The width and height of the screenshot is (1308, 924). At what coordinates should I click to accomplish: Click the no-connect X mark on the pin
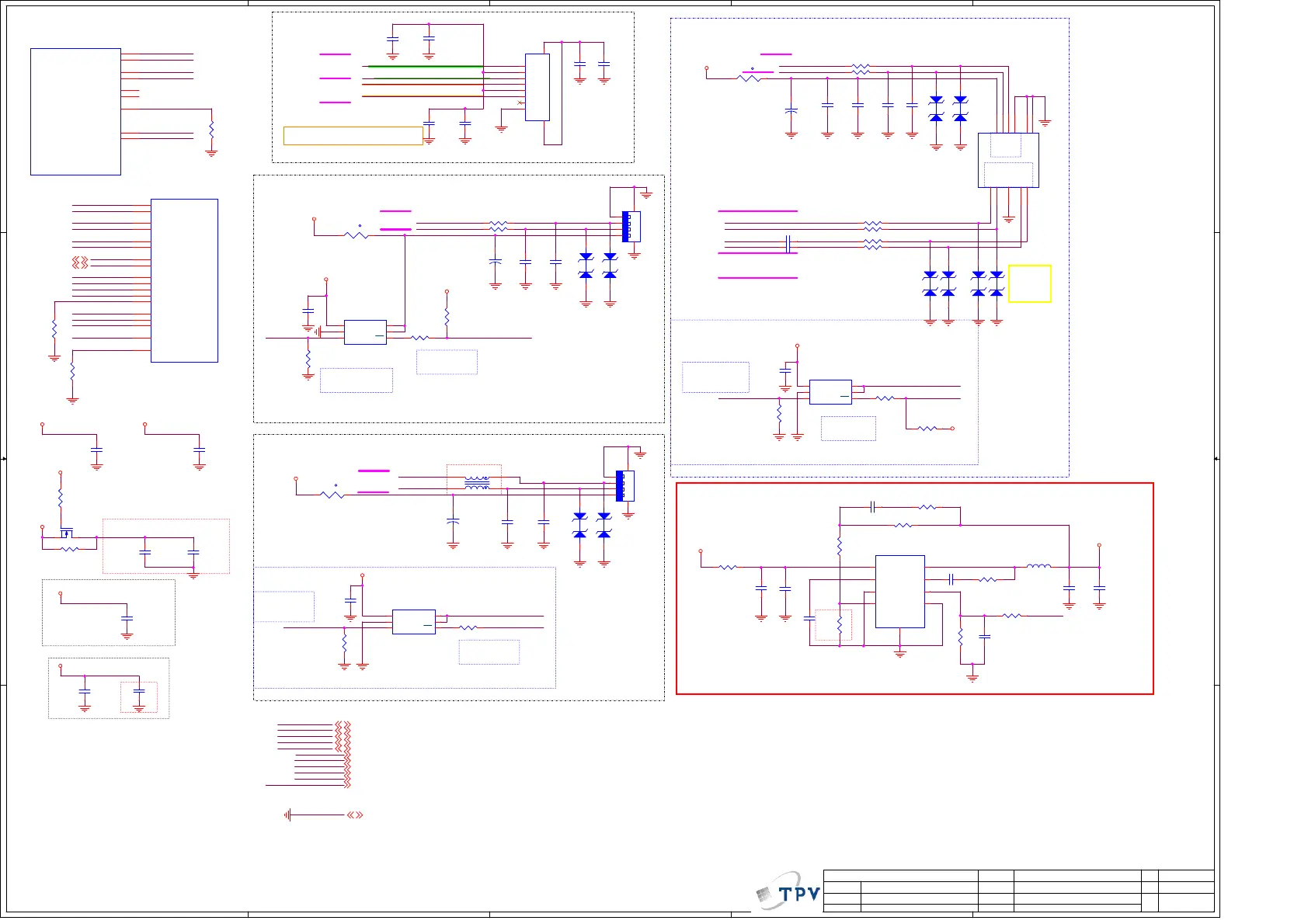(x=520, y=102)
